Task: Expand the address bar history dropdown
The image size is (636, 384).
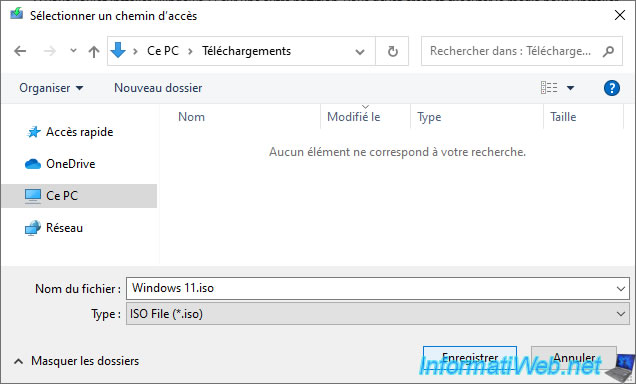Action: tap(360, 51)
